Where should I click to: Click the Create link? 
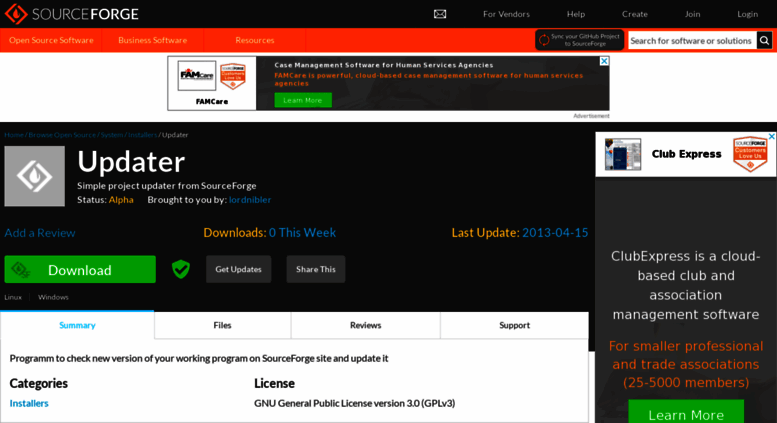635,14
